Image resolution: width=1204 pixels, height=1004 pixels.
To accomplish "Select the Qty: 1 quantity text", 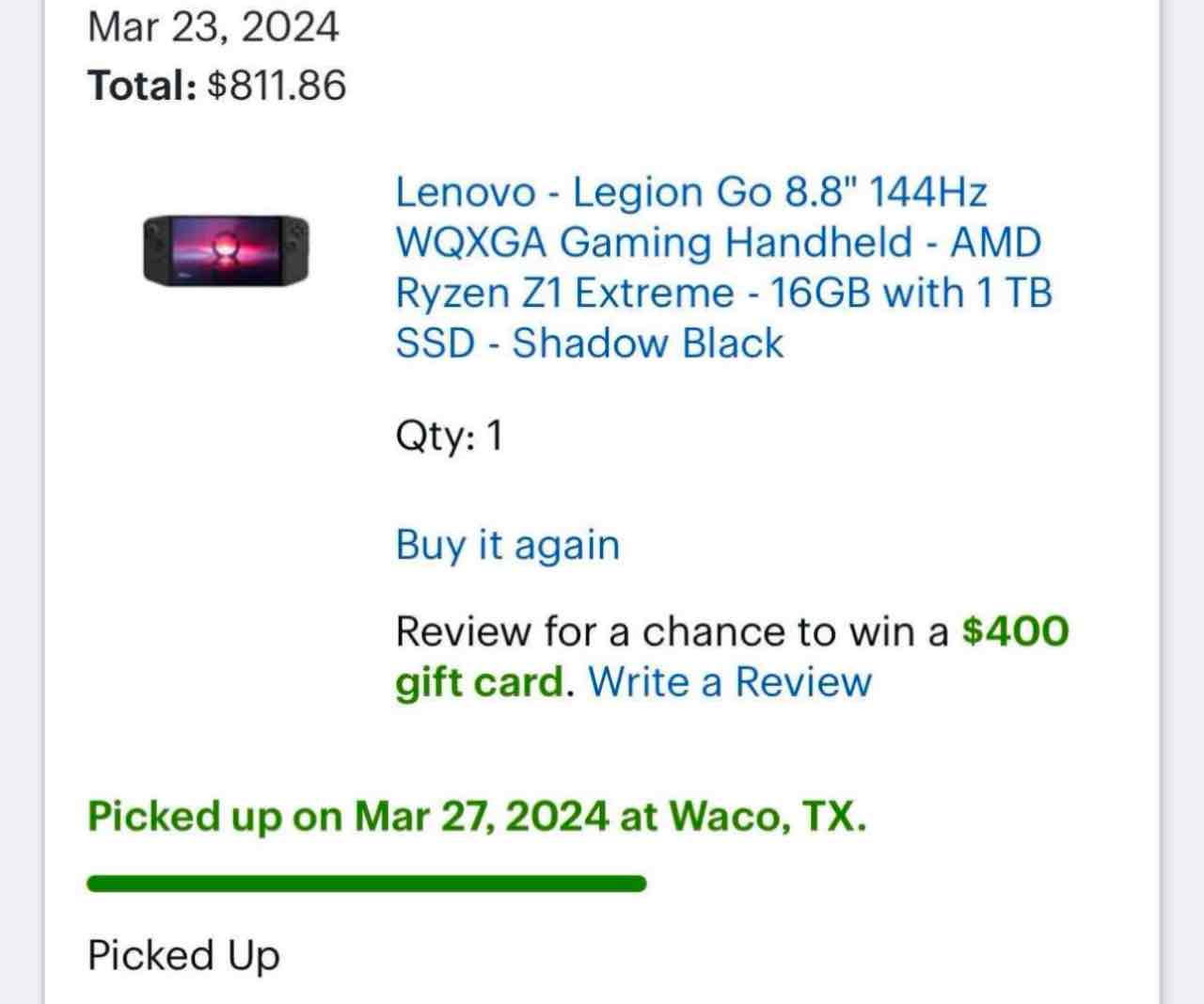I will tap(450, 437).
